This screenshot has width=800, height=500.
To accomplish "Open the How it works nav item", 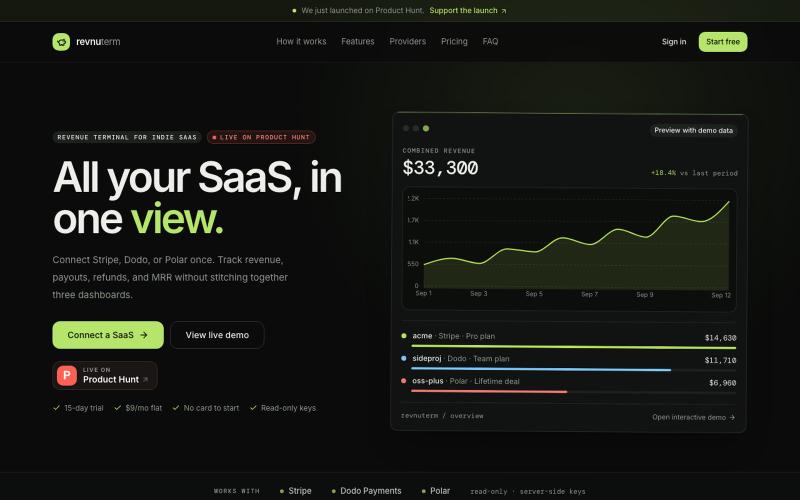I will pyautogui.click(x=301, y=41).
